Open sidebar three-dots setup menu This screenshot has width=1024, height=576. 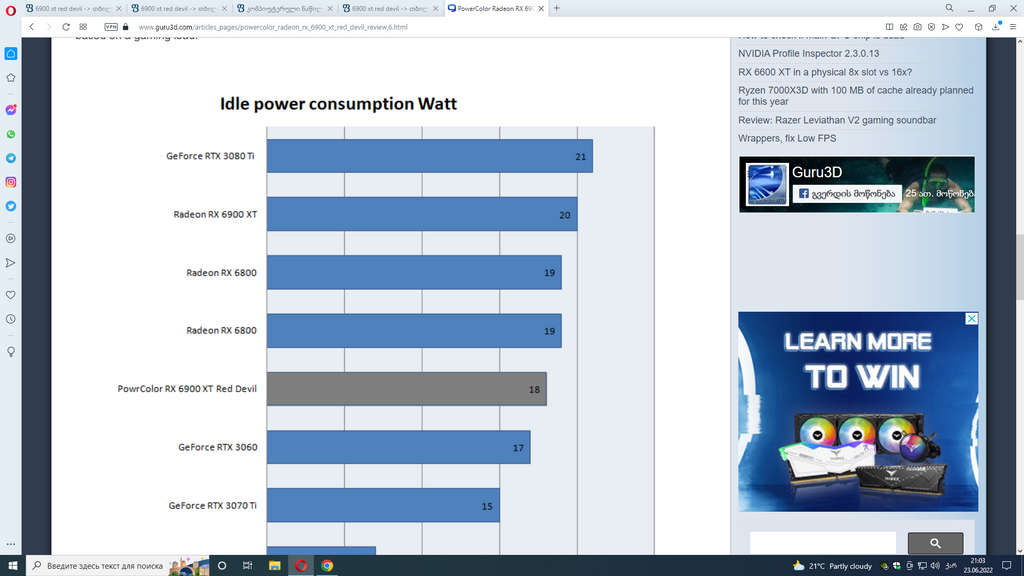tap(10, 543)
